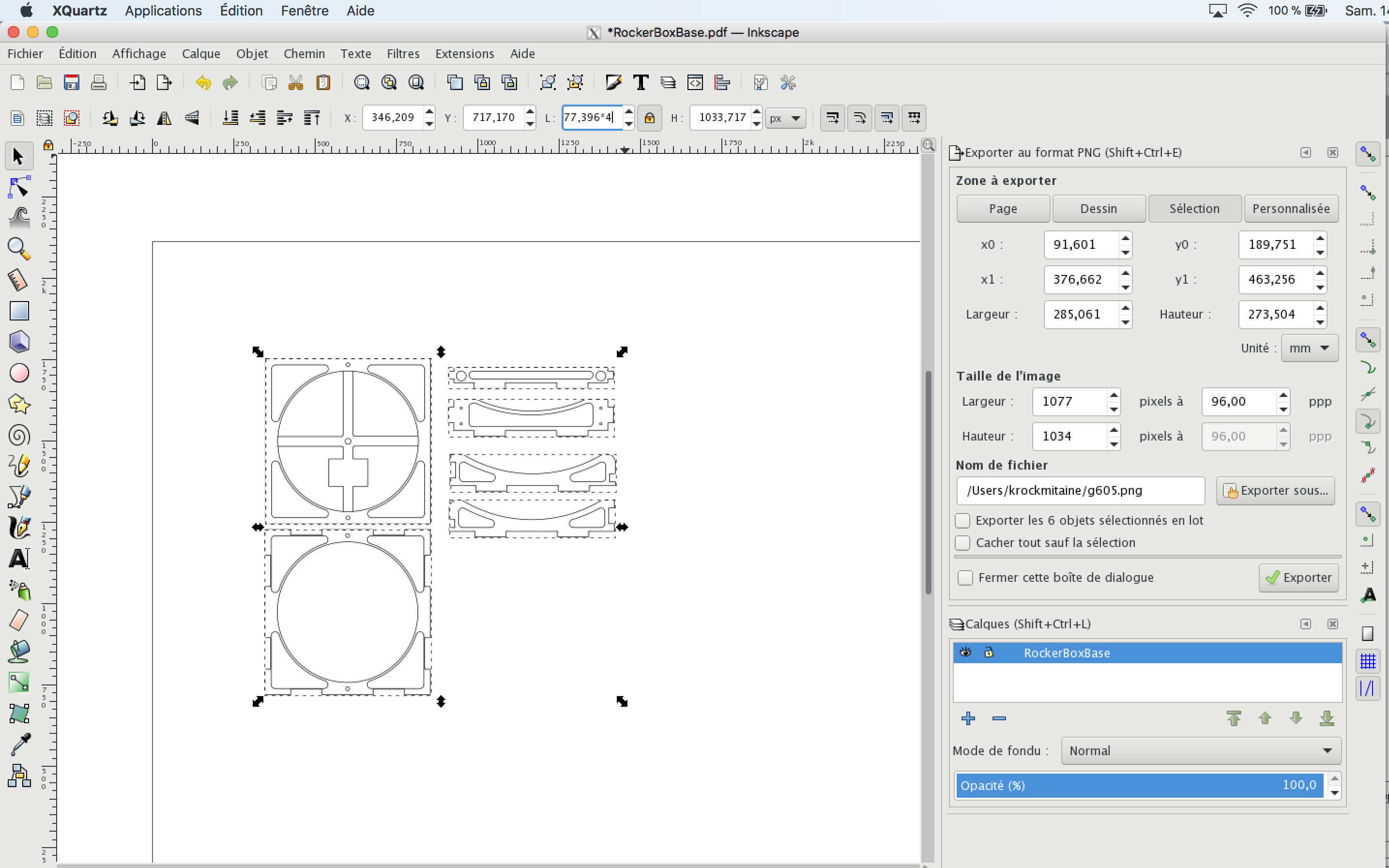Click the Undo arrow icon
Image resolution: width=1389 pixels, height=868 pixels.
tap(202, 83)
